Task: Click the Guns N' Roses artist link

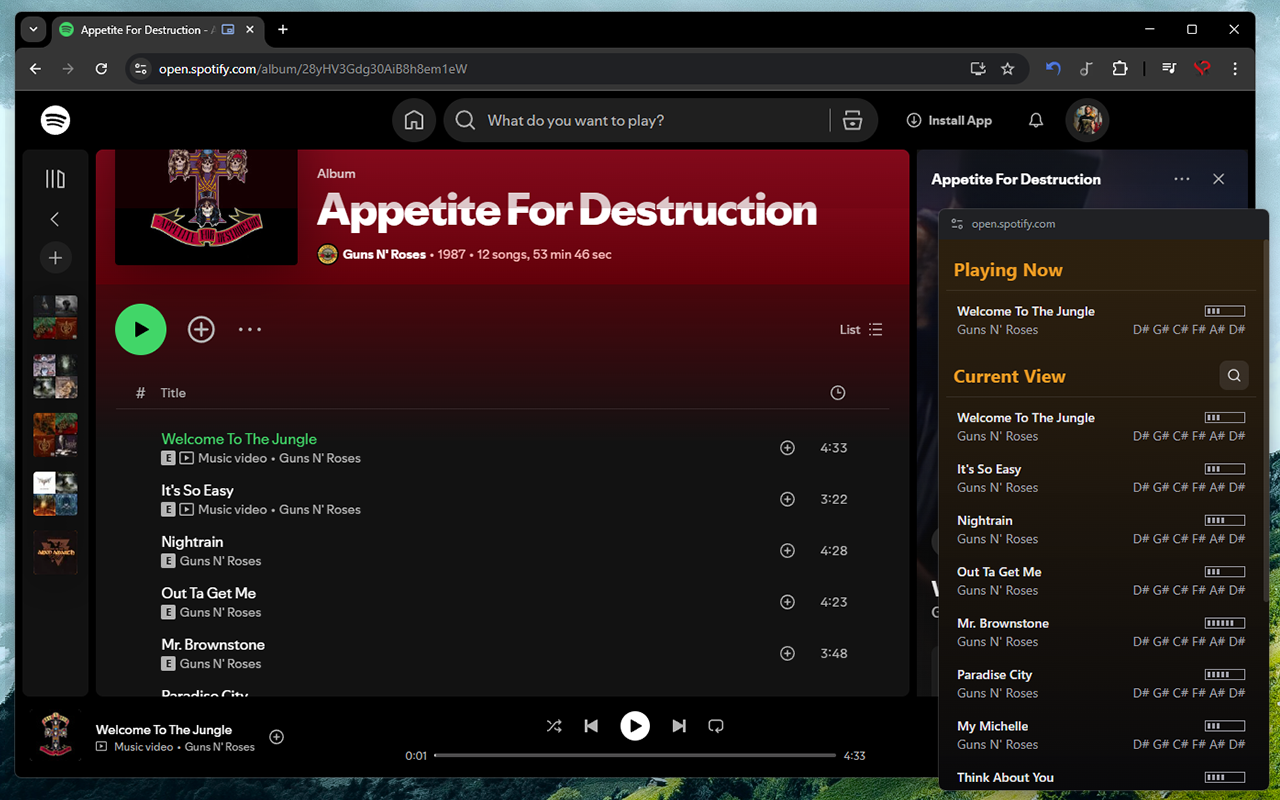Action: 384,254
